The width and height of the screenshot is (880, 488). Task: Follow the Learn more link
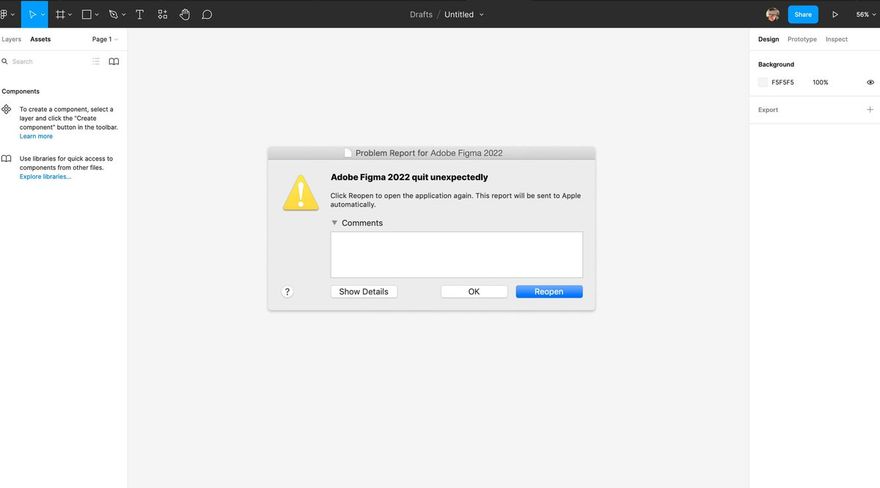click(x=36, y=136)
